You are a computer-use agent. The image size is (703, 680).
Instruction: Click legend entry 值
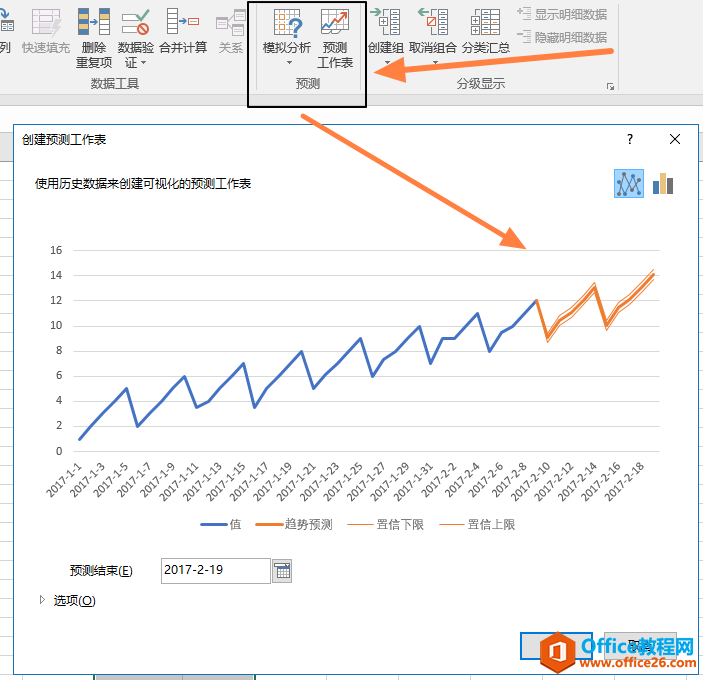pyautogui.click(x=221, y=524)
